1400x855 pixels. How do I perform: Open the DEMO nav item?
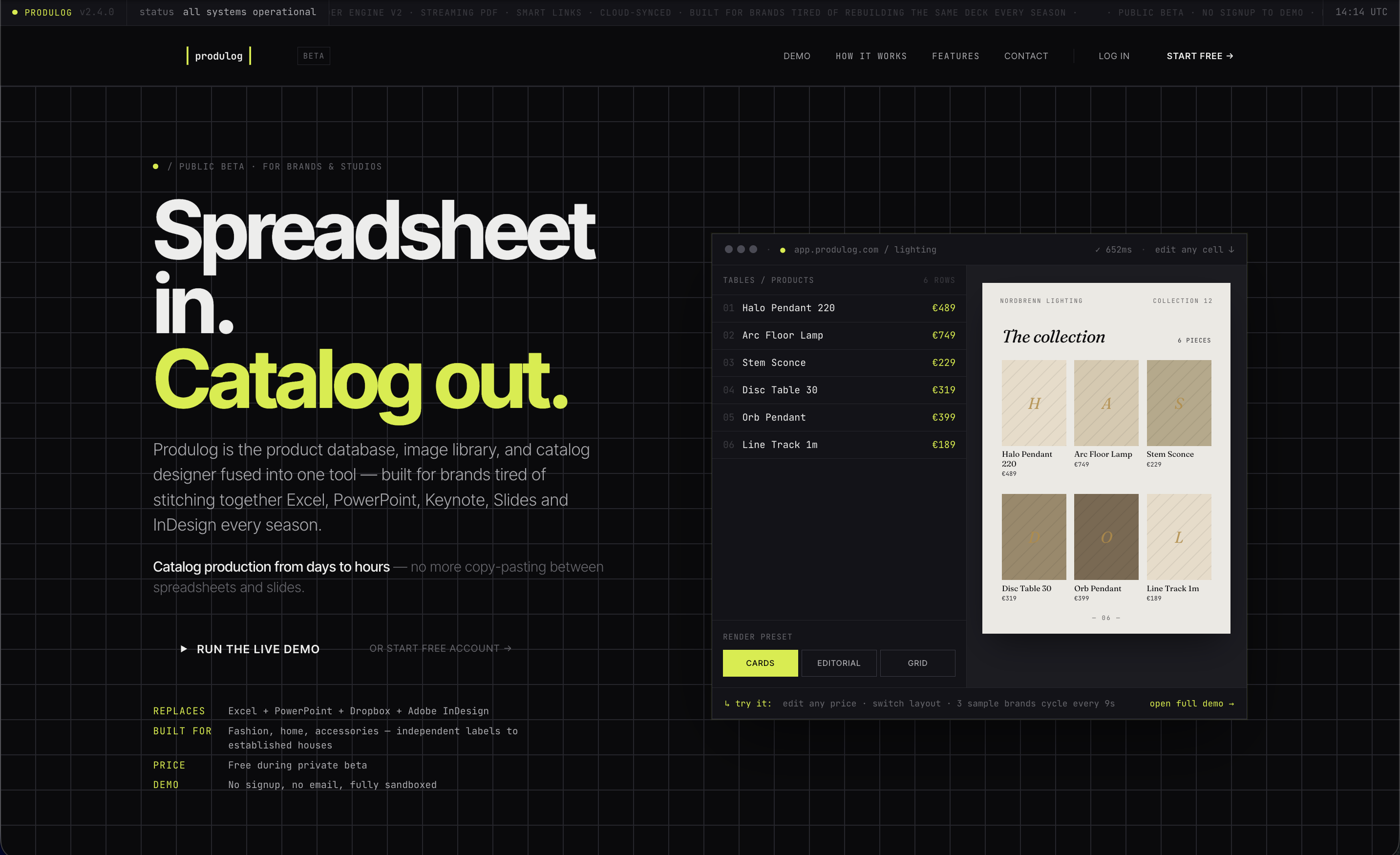point(797,56)
